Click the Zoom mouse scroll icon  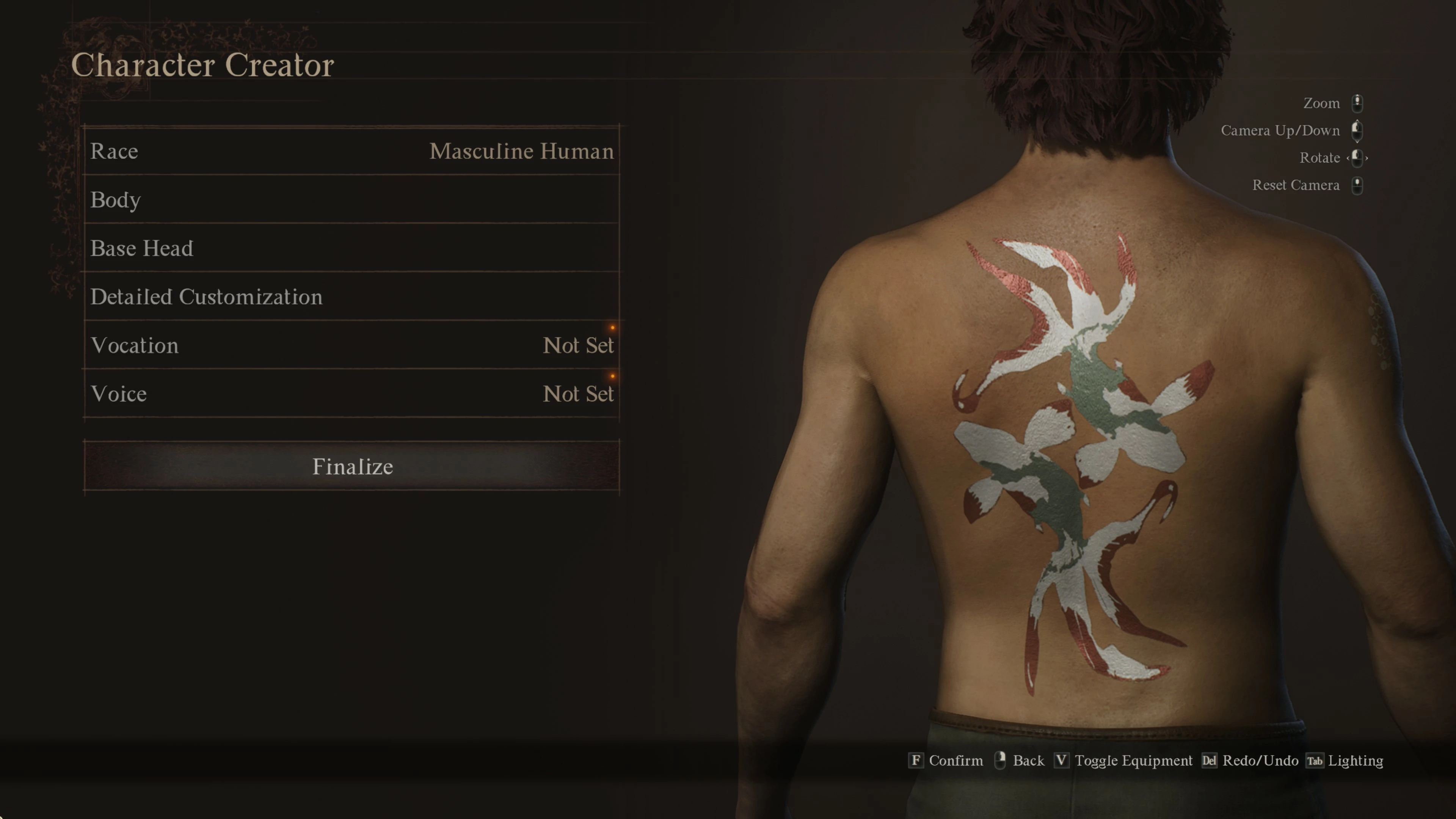1357,104
